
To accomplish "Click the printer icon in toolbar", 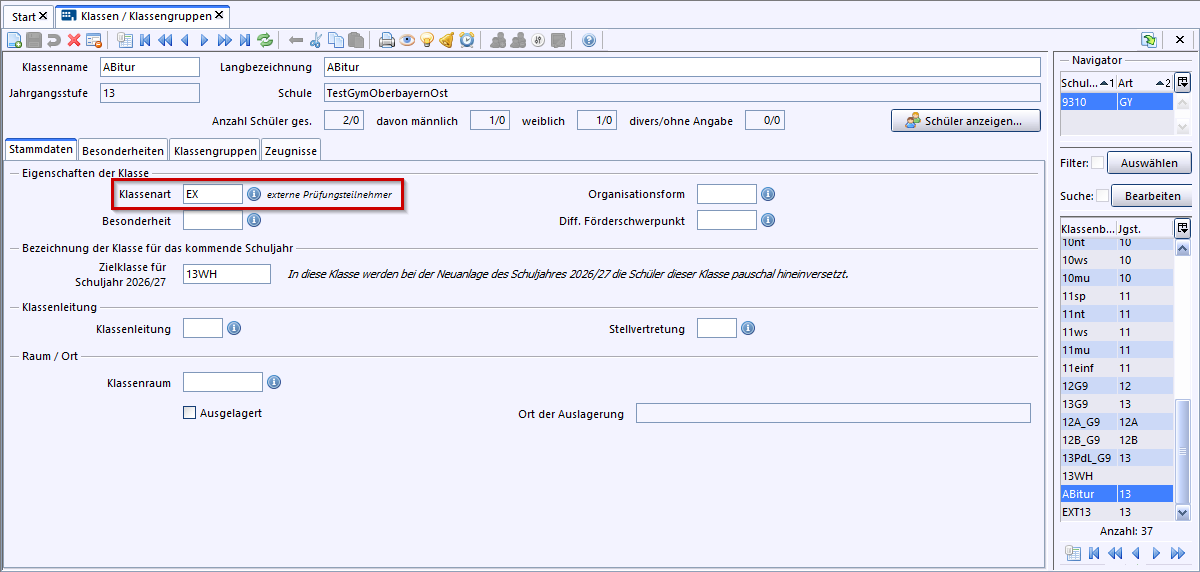I will click(x=387, y=40).
